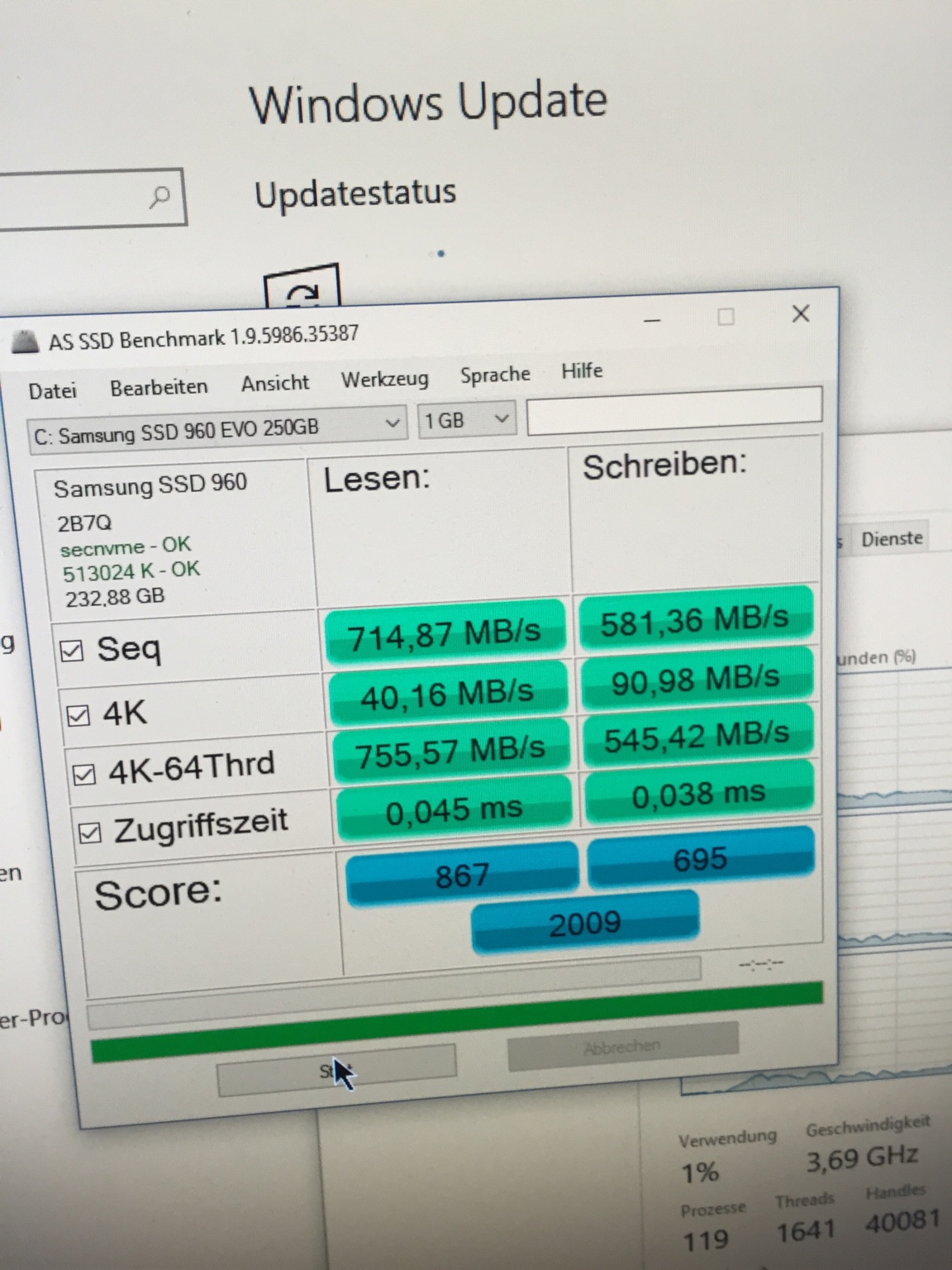Uncheck the 4K test checkbox
Screen dimensions: 952x1270
(78, 715)
